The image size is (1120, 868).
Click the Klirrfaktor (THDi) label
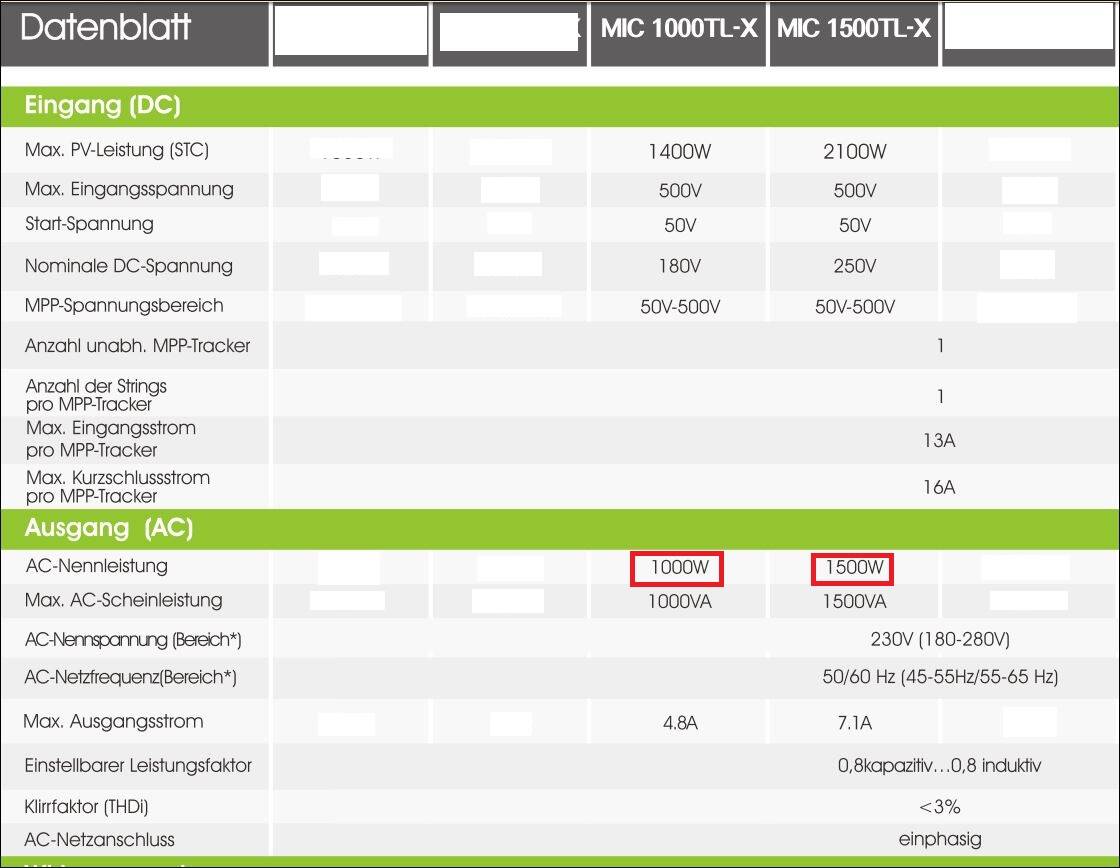[x=86, y=807]
